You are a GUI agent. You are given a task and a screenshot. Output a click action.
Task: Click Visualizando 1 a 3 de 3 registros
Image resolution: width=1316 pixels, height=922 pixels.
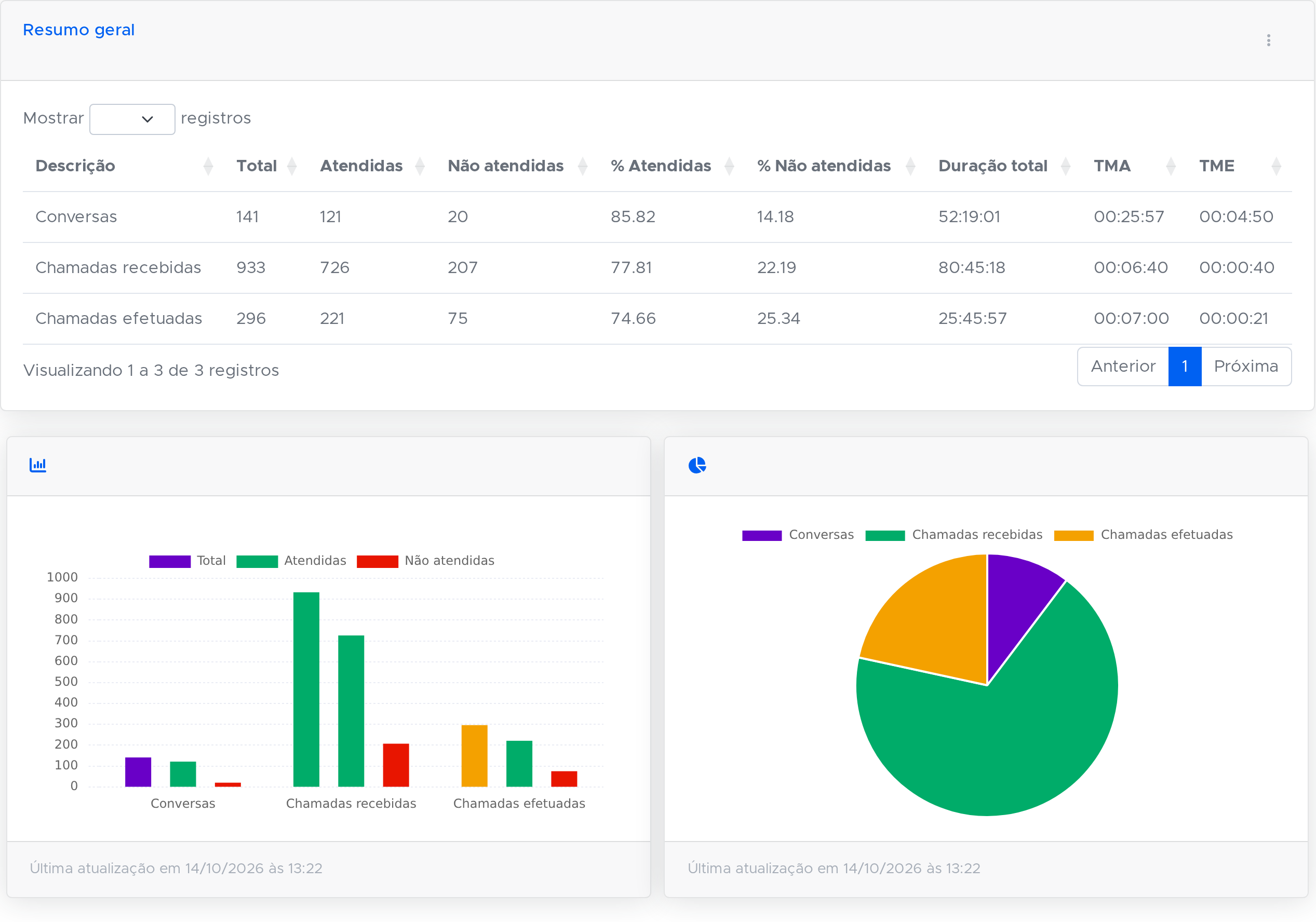click(151, 371)
